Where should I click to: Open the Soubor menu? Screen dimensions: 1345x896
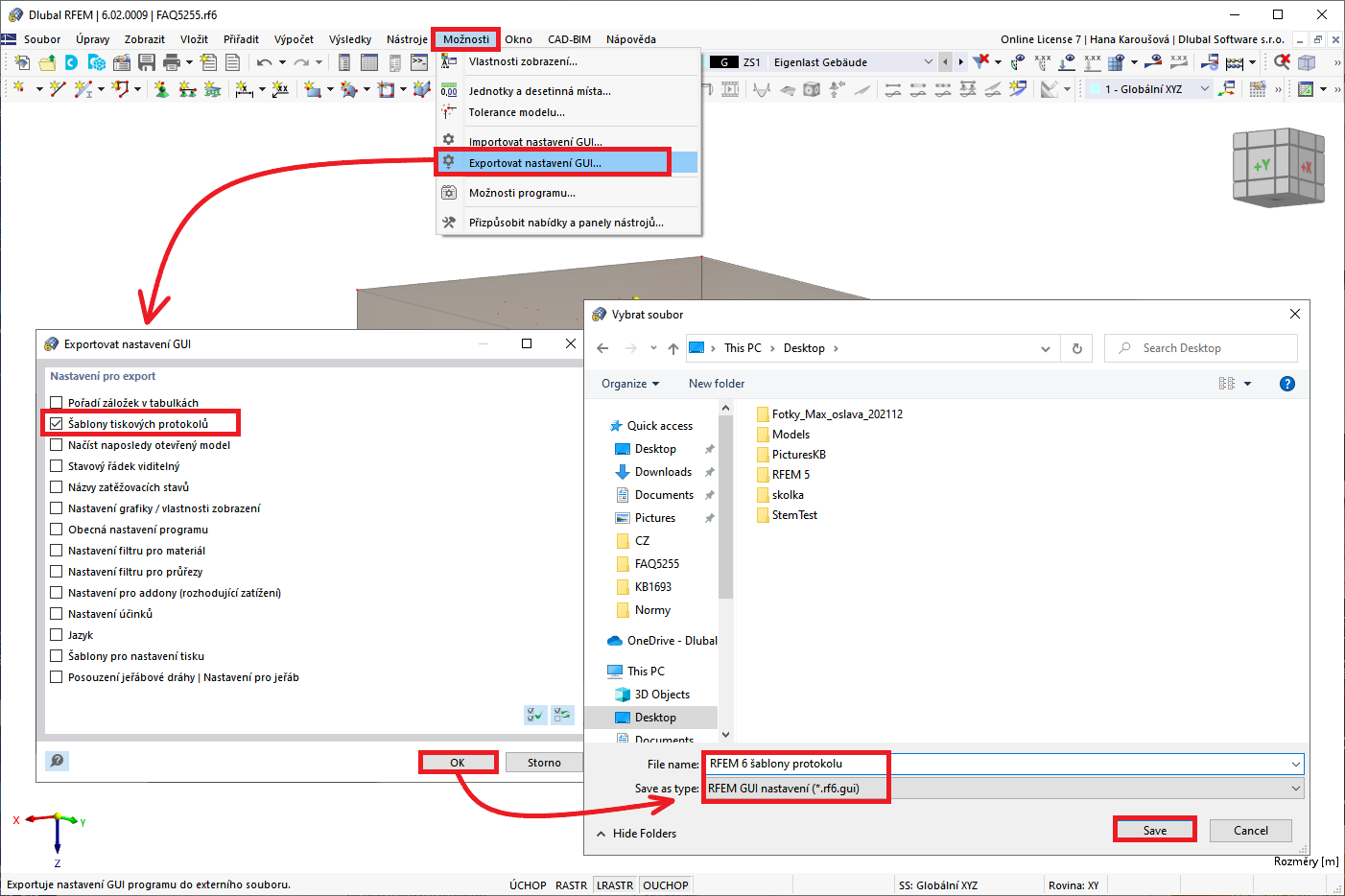click(42, 39)
